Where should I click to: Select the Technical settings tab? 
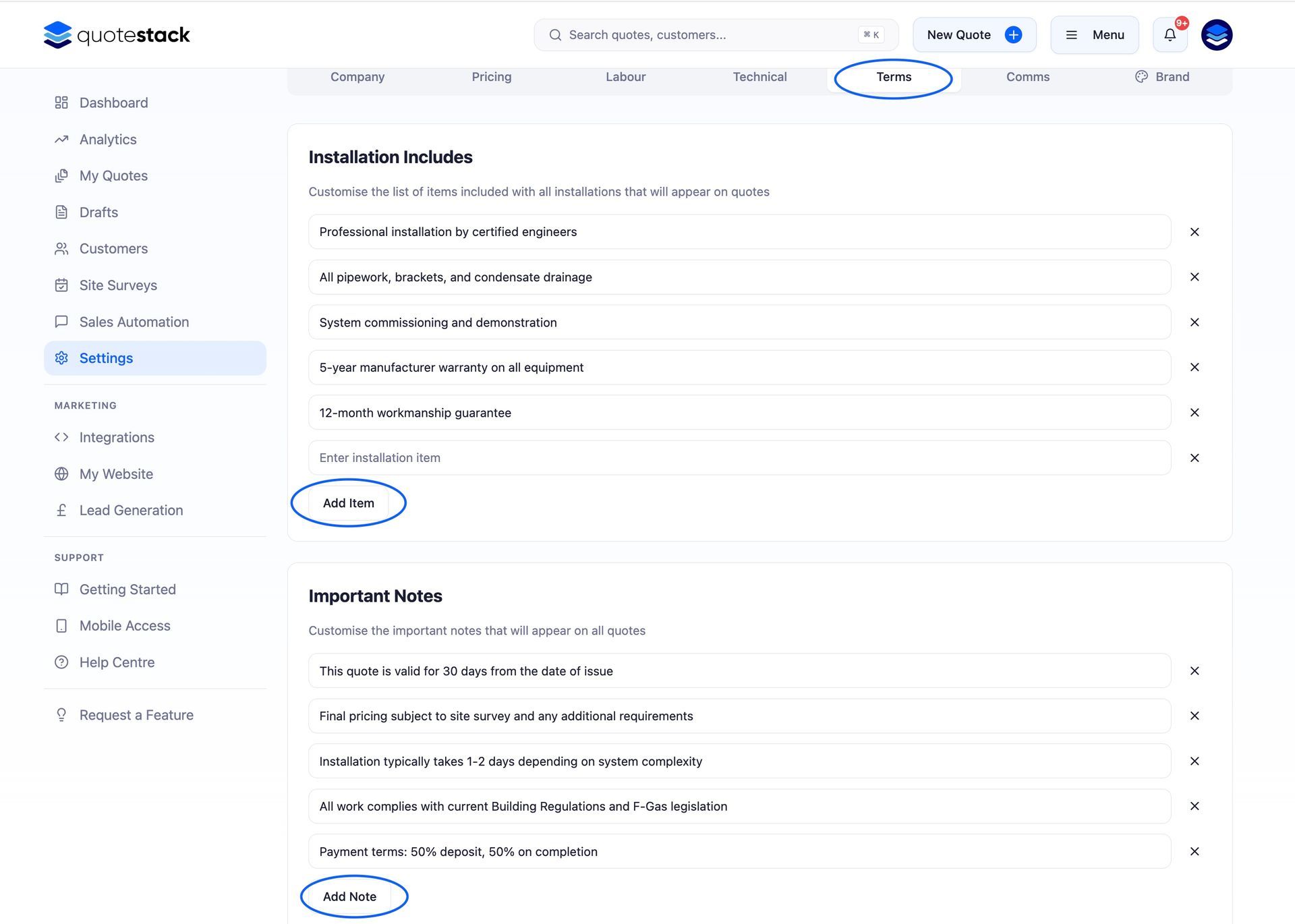pyautogui.click(x=759, y=77)
